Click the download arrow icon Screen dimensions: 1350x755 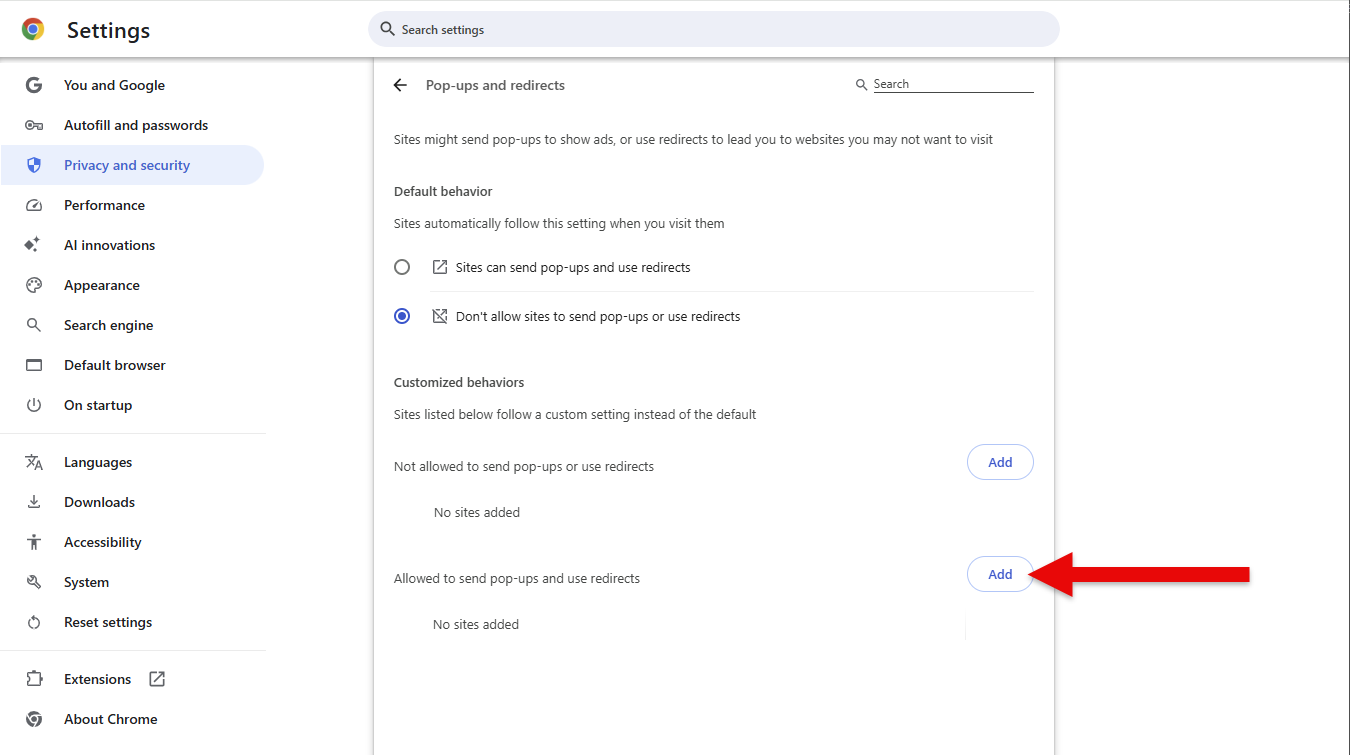[x=34, y=502]
